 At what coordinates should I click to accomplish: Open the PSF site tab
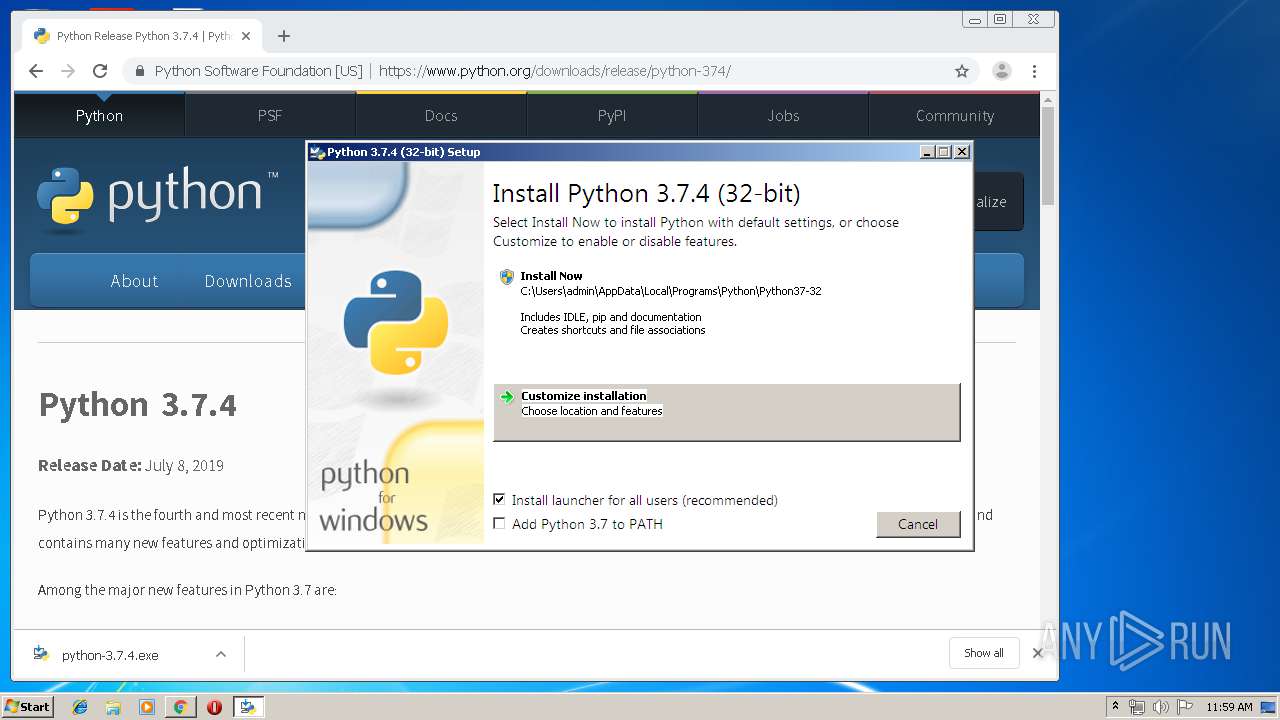(x=270, y=116)
